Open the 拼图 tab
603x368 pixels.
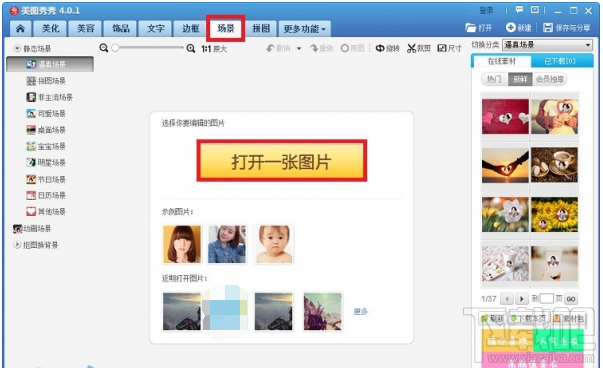(x=261, y=28)
